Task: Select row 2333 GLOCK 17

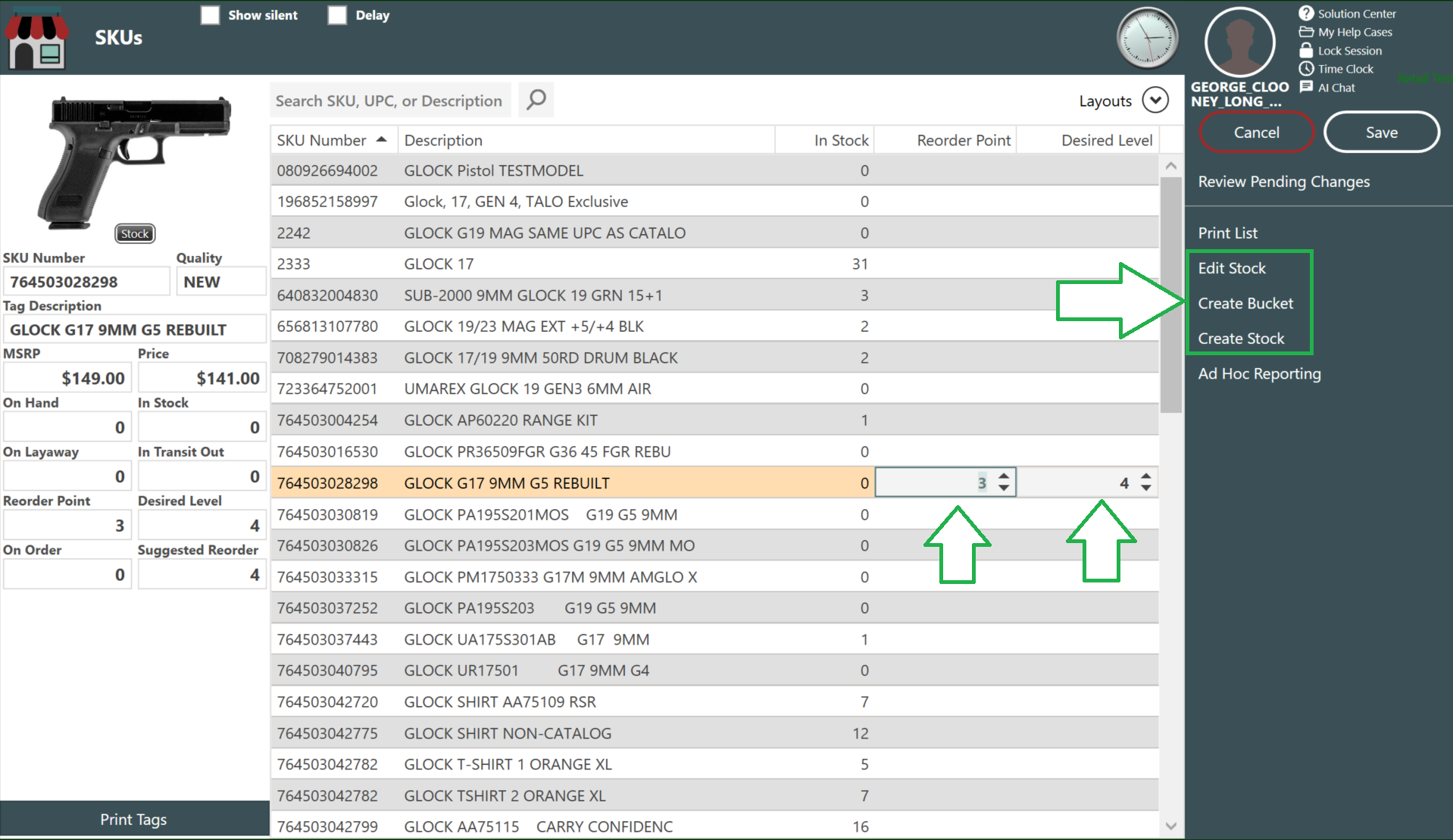Action: (714, 264)
